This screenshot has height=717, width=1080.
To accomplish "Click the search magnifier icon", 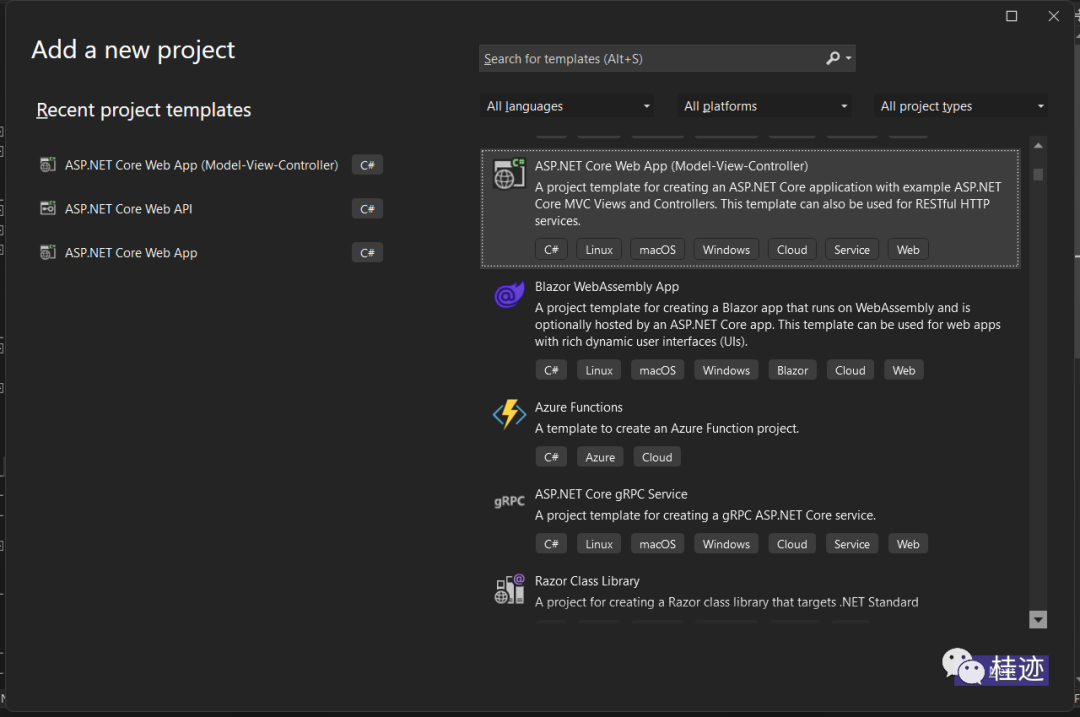I will (x=833, y=59).
